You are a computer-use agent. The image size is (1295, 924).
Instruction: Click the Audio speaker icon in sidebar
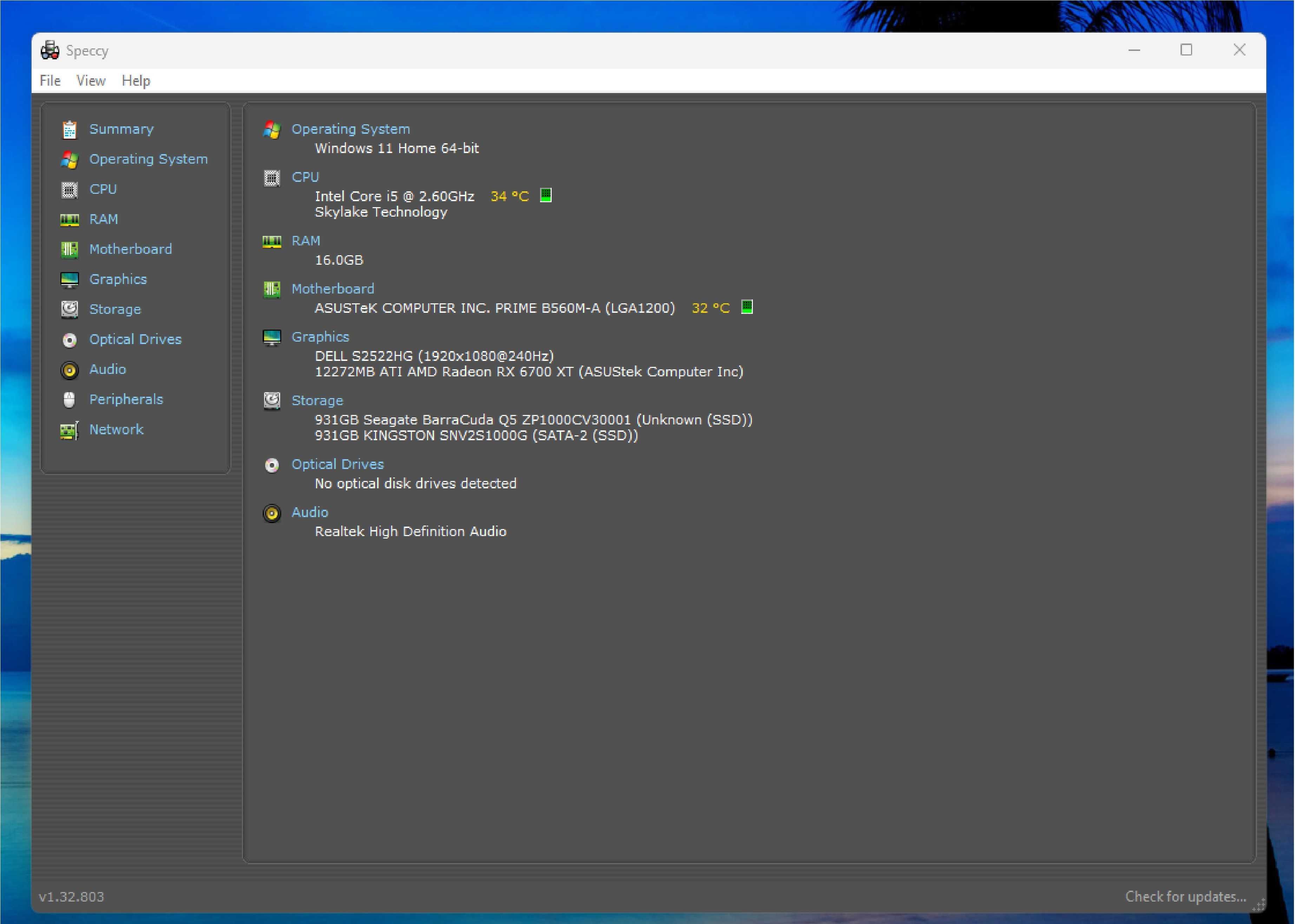70,370
